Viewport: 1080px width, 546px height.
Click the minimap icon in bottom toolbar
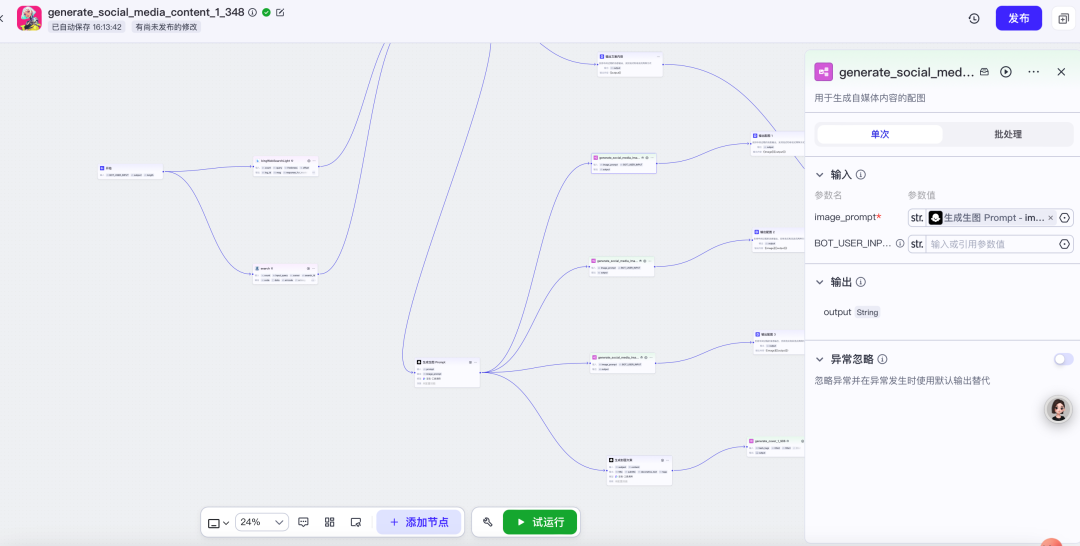(x=356, y=522)
